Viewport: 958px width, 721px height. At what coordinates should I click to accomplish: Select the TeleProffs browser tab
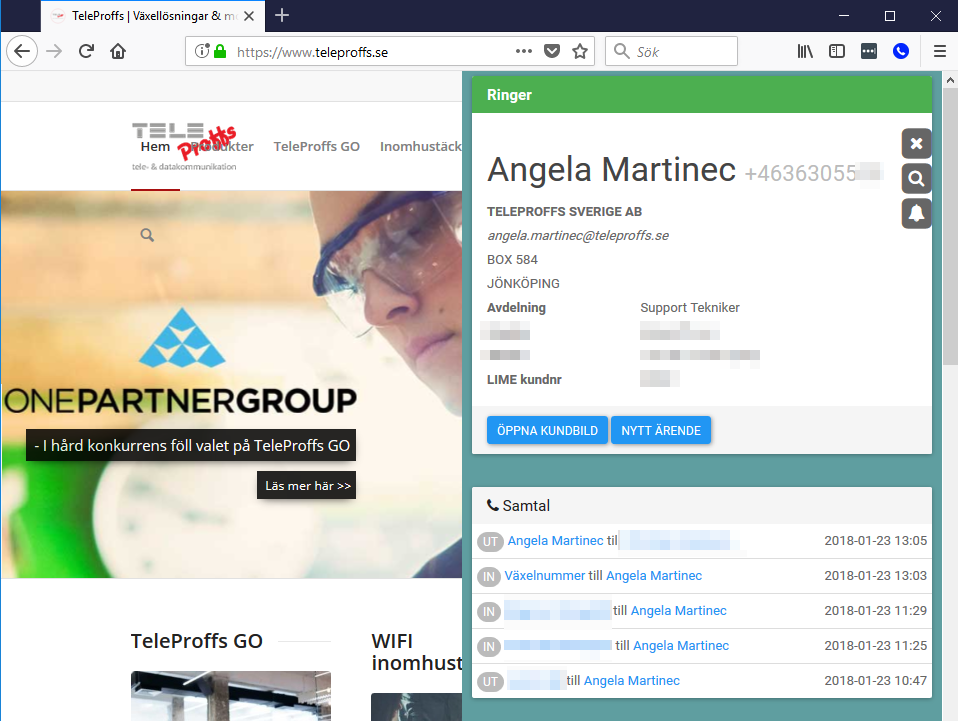click(x=153, y=16)
